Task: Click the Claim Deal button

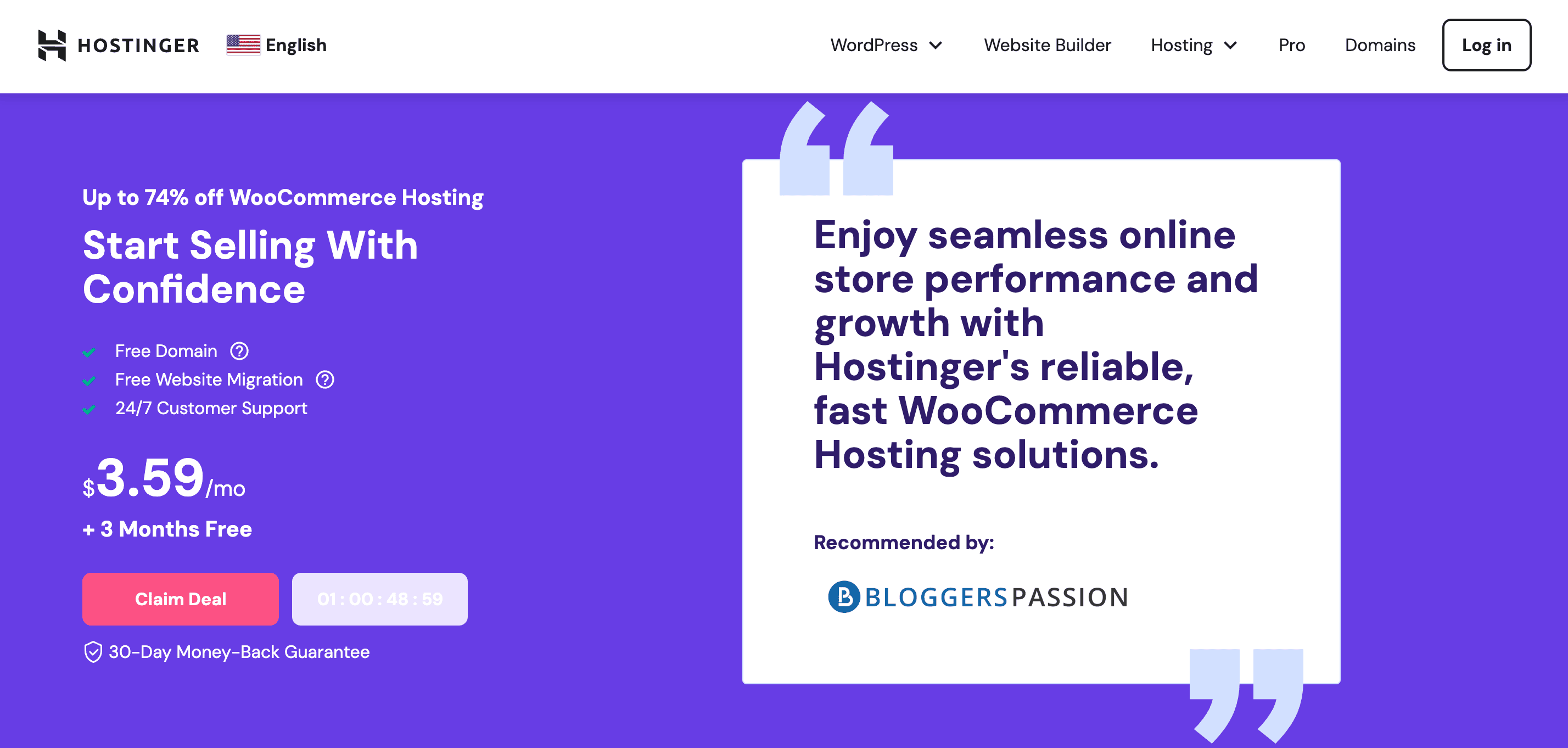Action: point(180,599)
